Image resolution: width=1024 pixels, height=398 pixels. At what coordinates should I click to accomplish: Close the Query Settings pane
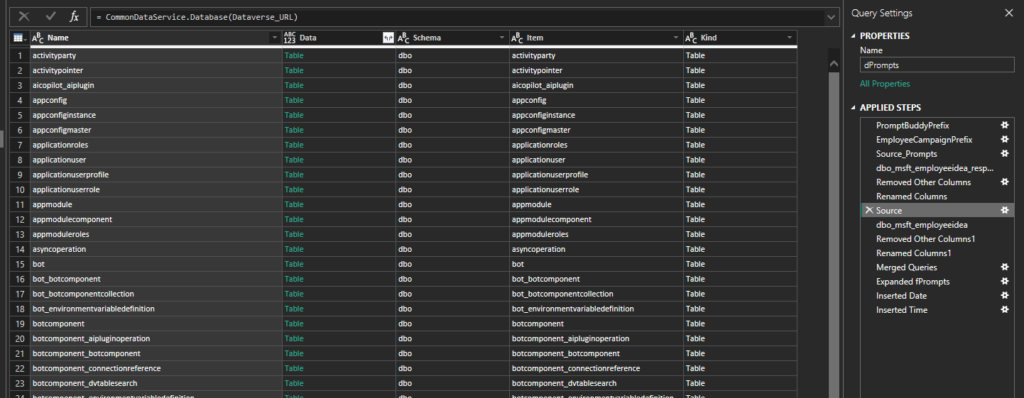click(1008, 13)
